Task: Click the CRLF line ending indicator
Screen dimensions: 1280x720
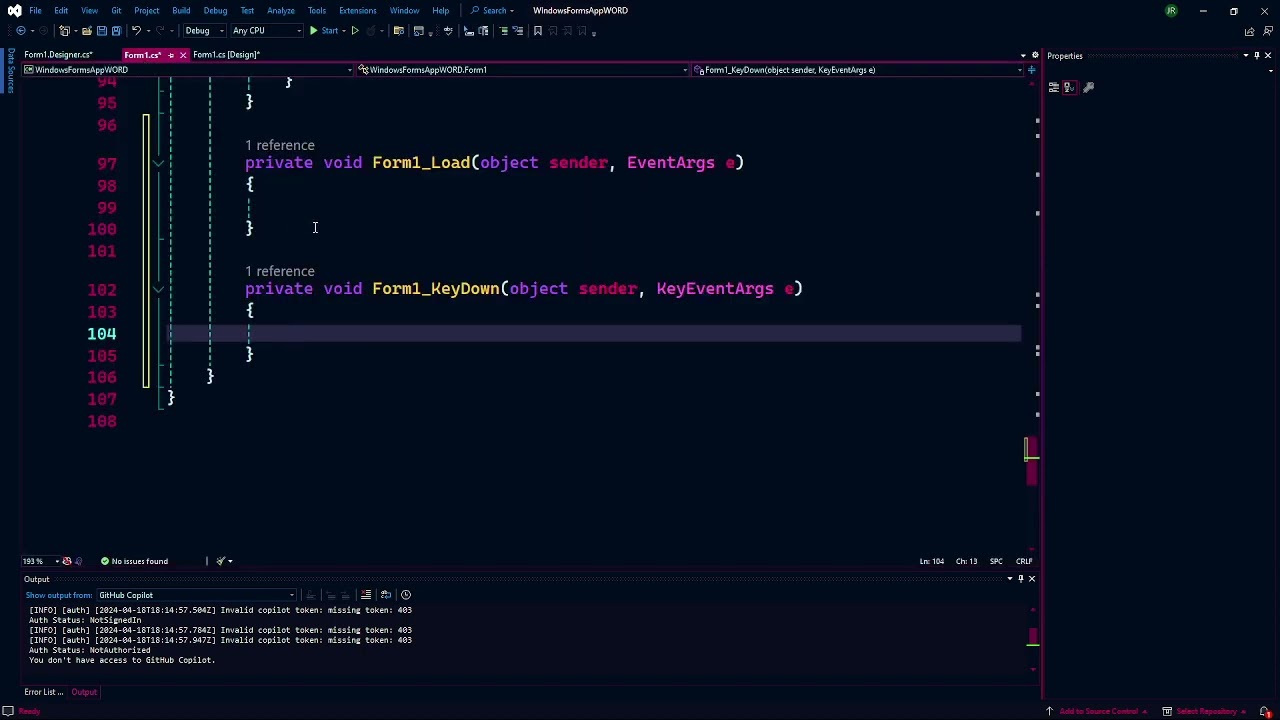Action: pyautogui.click(x=1024, y=561)
